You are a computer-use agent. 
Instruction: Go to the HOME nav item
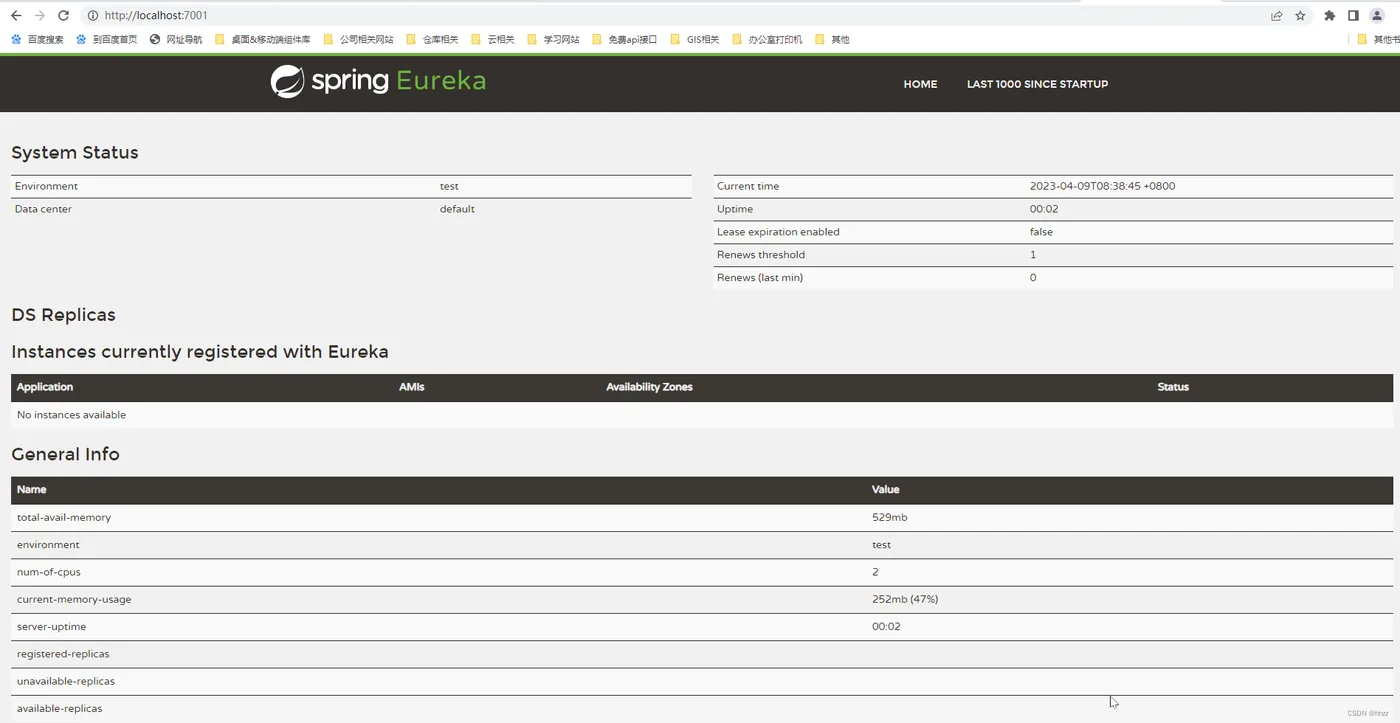pos(920,84)
